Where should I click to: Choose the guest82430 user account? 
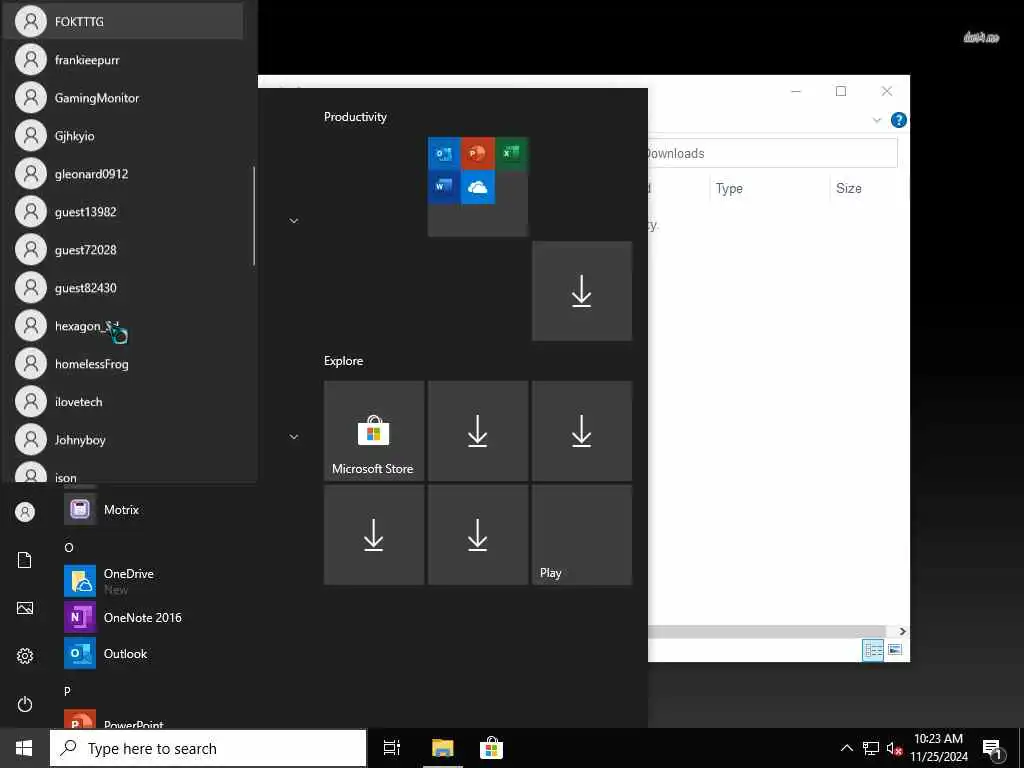click(123, 287)
